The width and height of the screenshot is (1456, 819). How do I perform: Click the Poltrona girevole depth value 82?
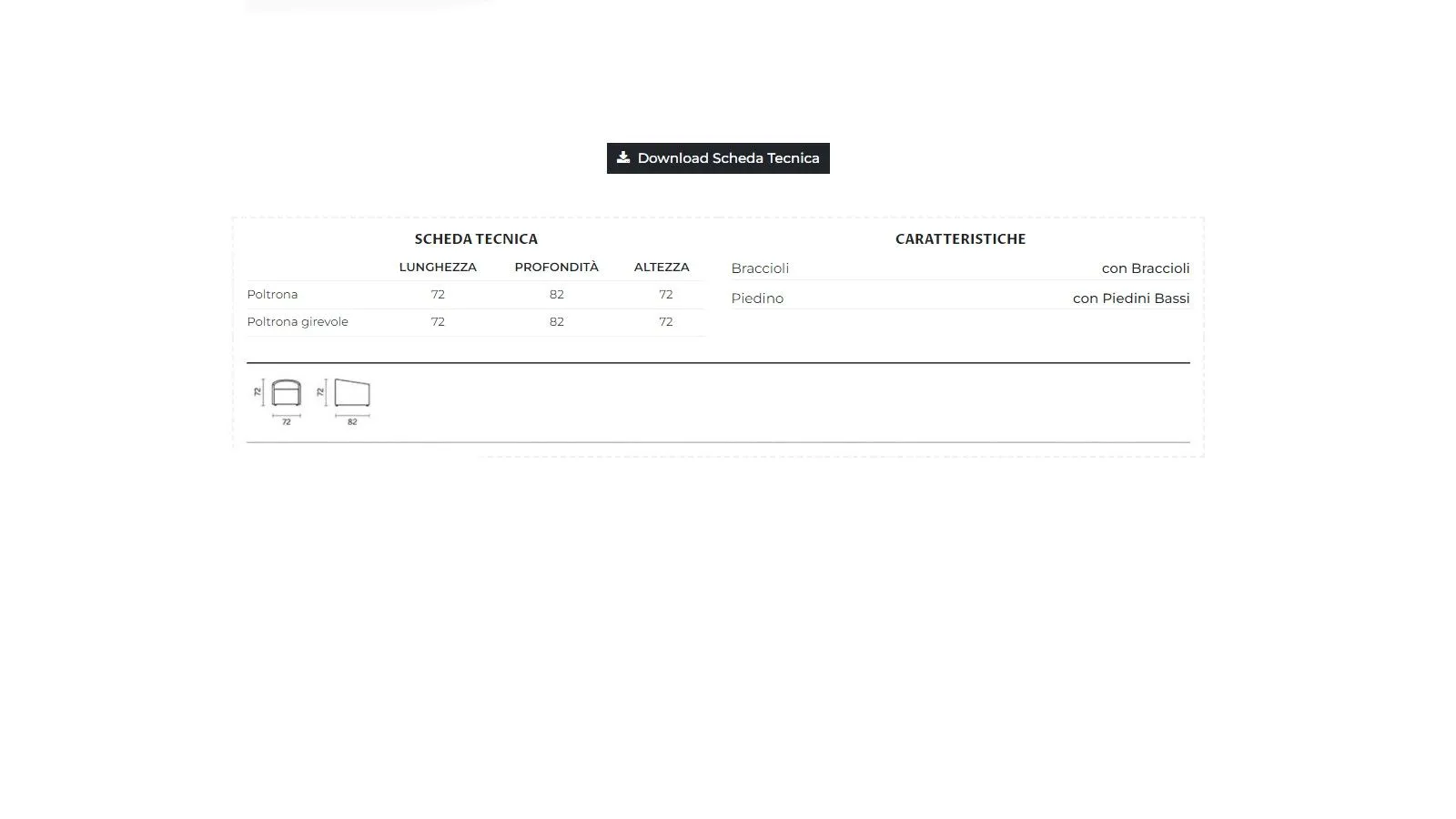tap(557, 322)
